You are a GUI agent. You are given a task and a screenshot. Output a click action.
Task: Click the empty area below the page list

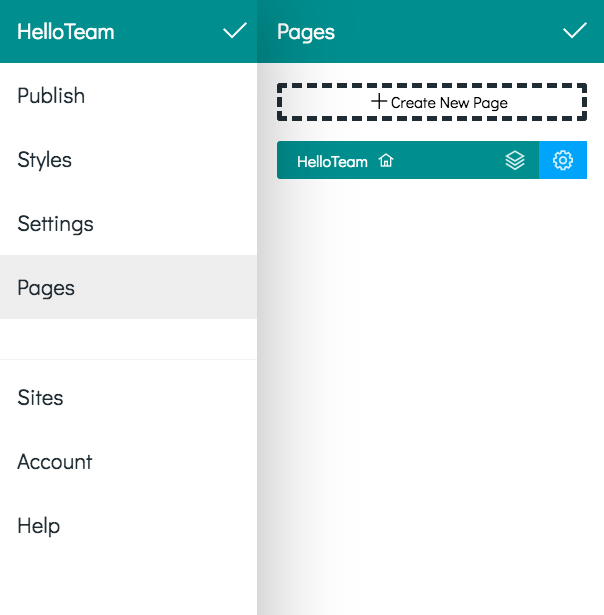pos(431,396)
